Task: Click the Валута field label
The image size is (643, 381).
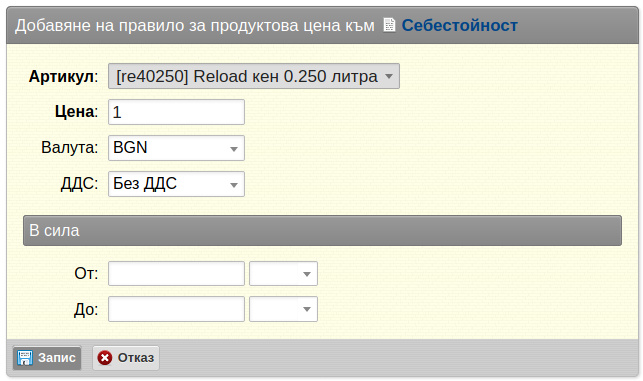Action: [70, 147]
